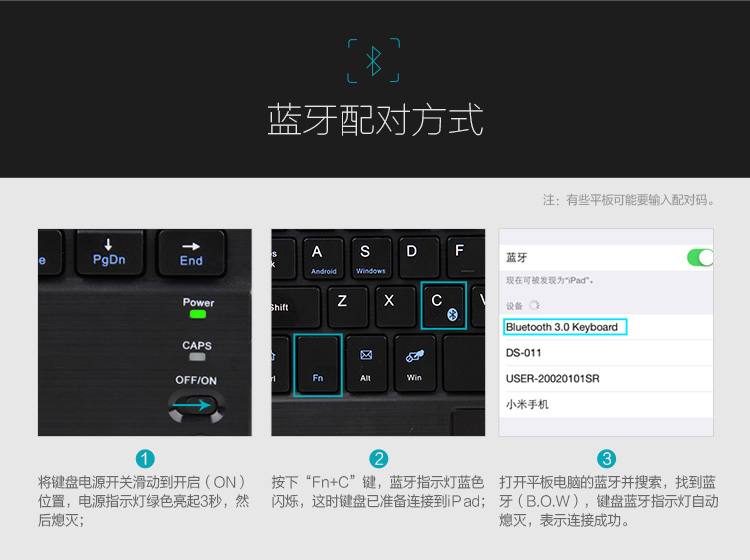Screen dimensions: 750x560
Task: Click the Win key on keyboard photo
Action: tap(415, 363)
